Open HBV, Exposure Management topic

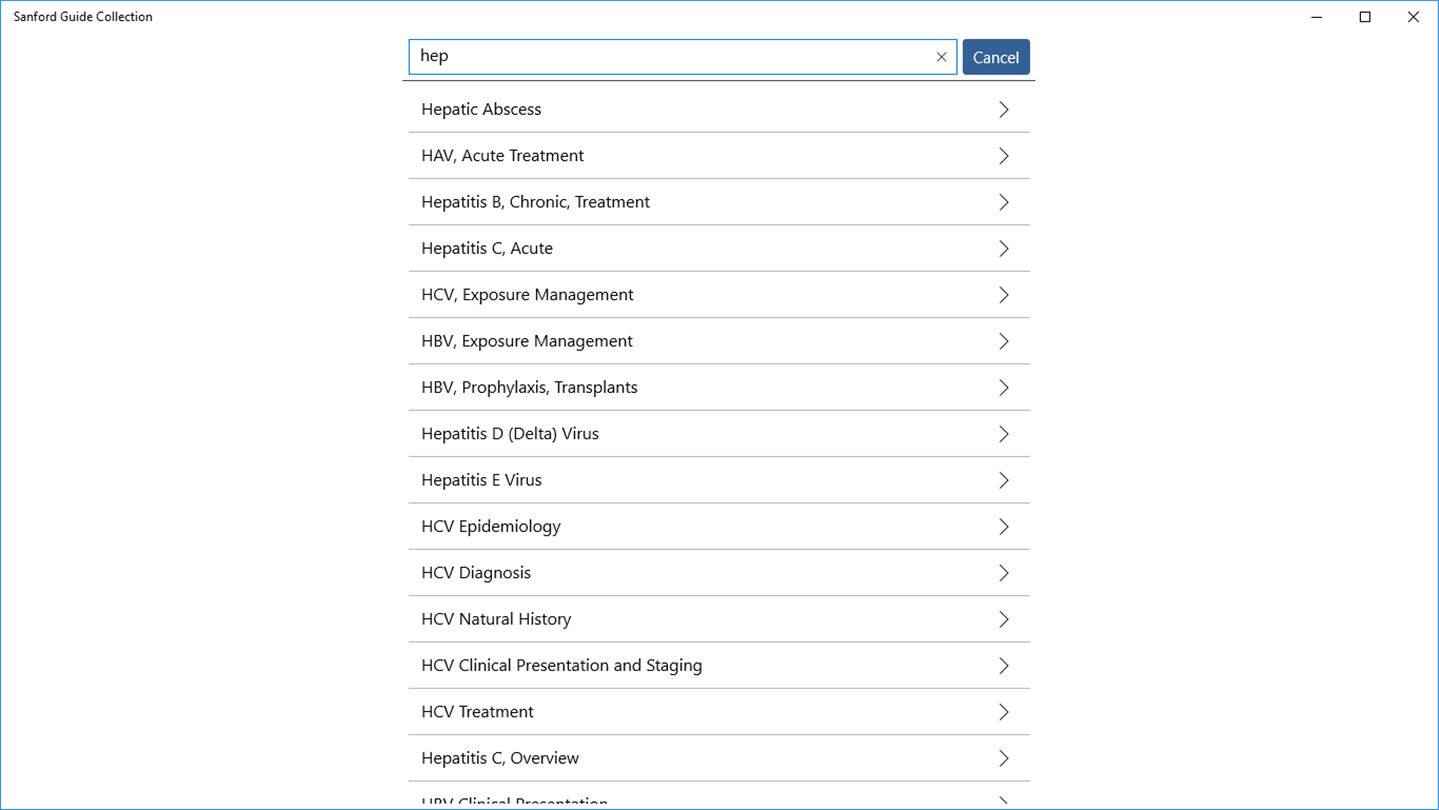point(527,341)
